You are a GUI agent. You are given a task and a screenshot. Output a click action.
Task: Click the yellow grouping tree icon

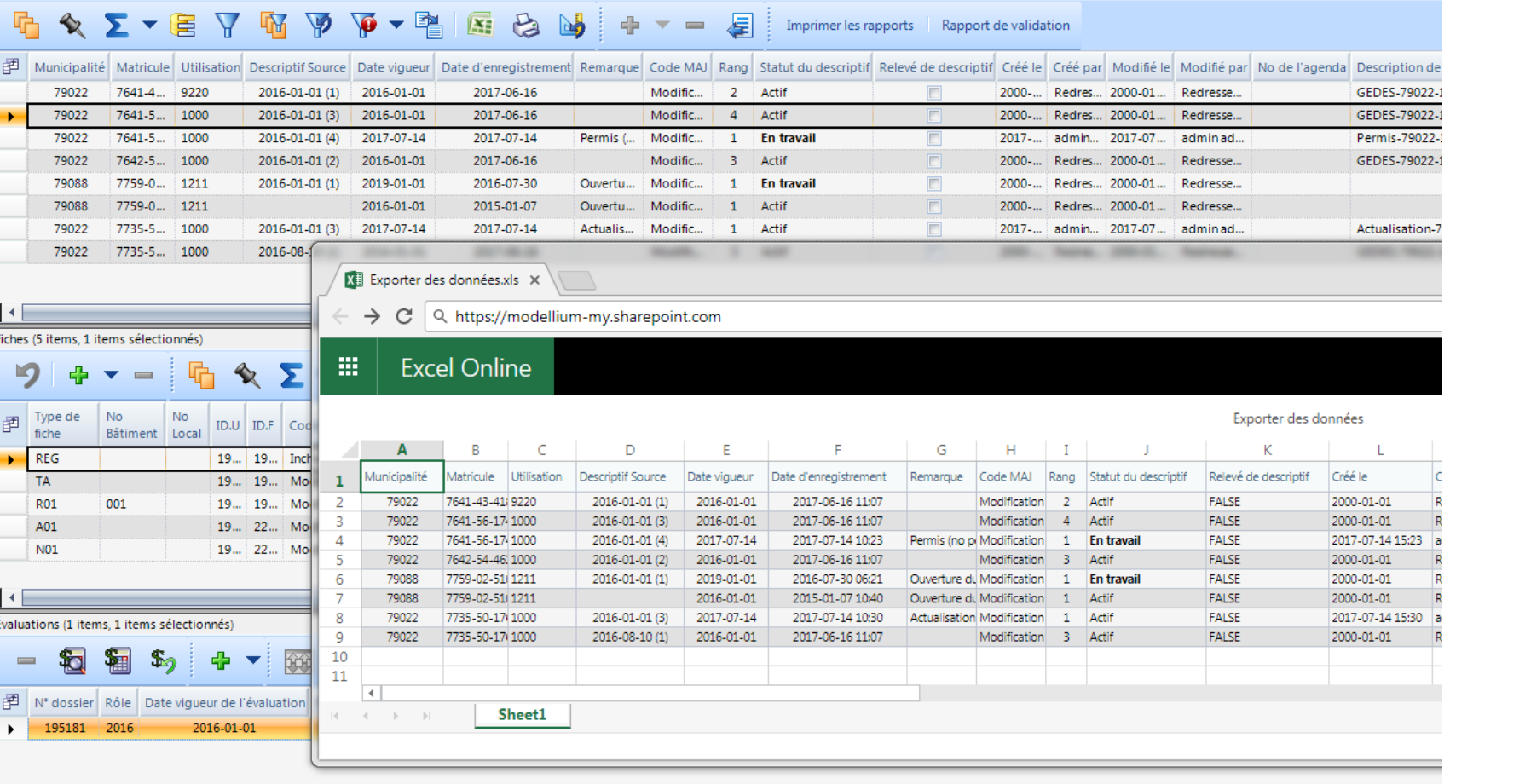pyautogui.click(x=183, y=25)
